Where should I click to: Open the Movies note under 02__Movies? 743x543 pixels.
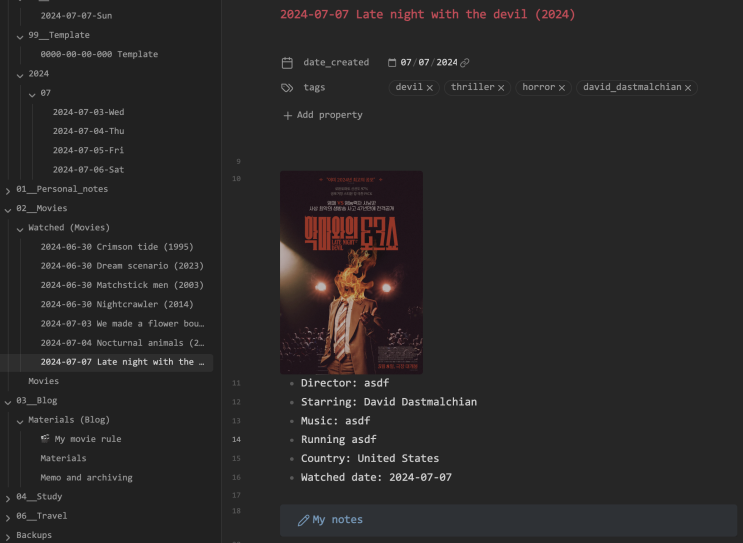coord(44,381)
